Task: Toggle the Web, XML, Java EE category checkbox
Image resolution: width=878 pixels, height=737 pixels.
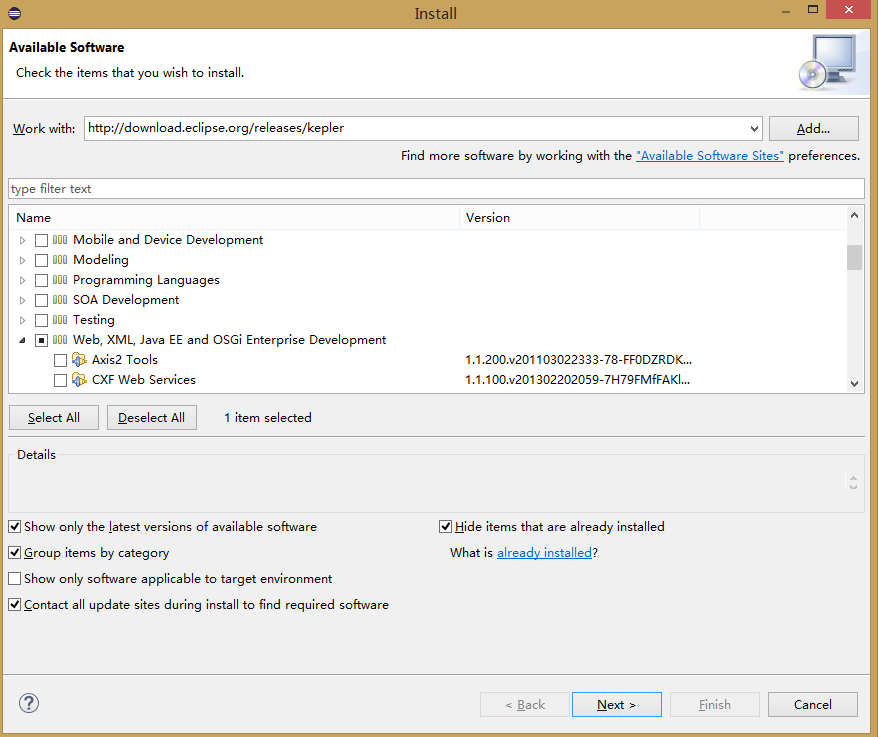Action: (x=41, y=340)
